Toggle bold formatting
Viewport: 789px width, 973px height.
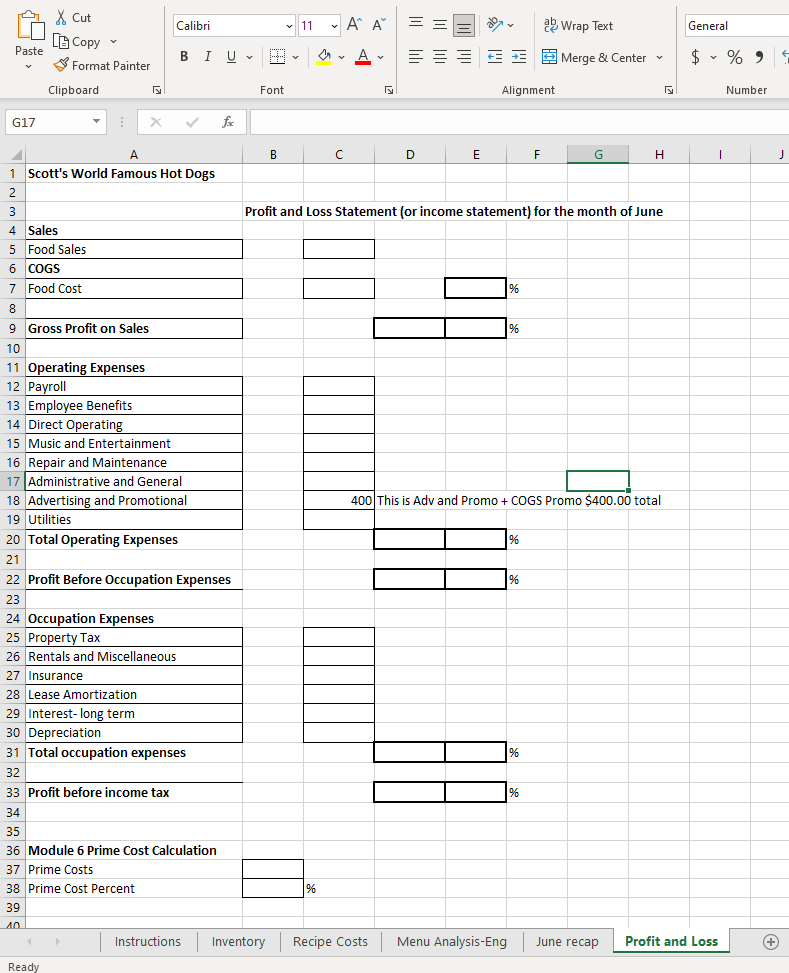coord(184,57)
